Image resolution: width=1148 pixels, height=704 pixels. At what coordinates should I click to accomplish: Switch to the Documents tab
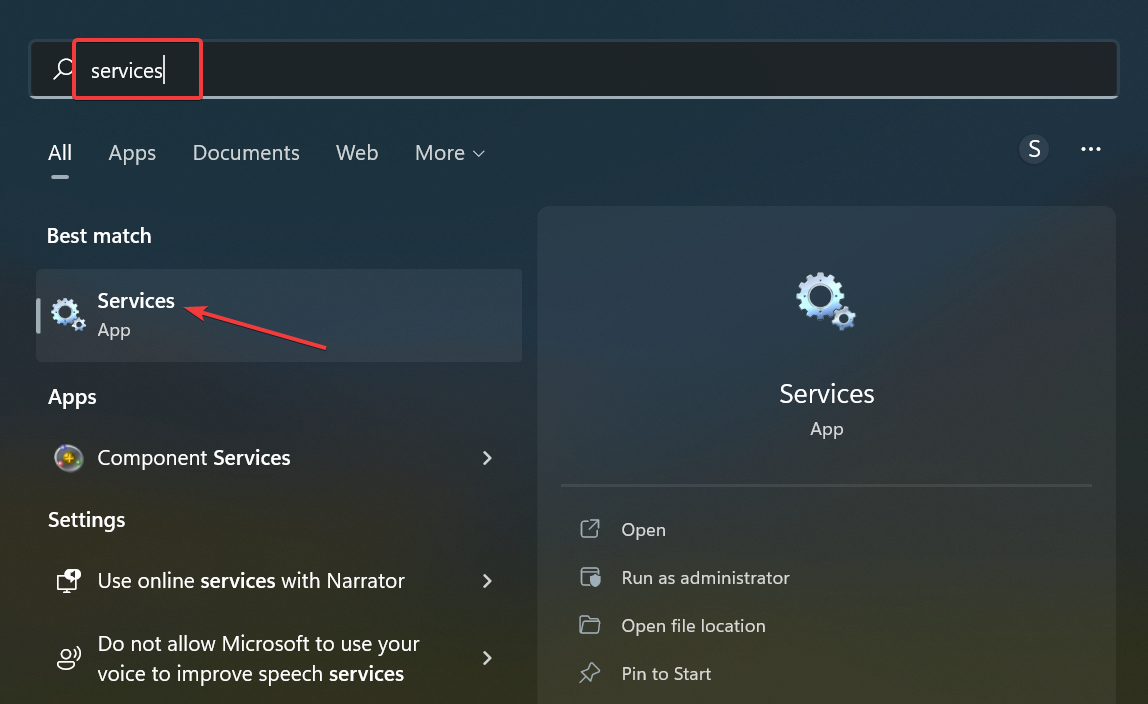(245, 152)
